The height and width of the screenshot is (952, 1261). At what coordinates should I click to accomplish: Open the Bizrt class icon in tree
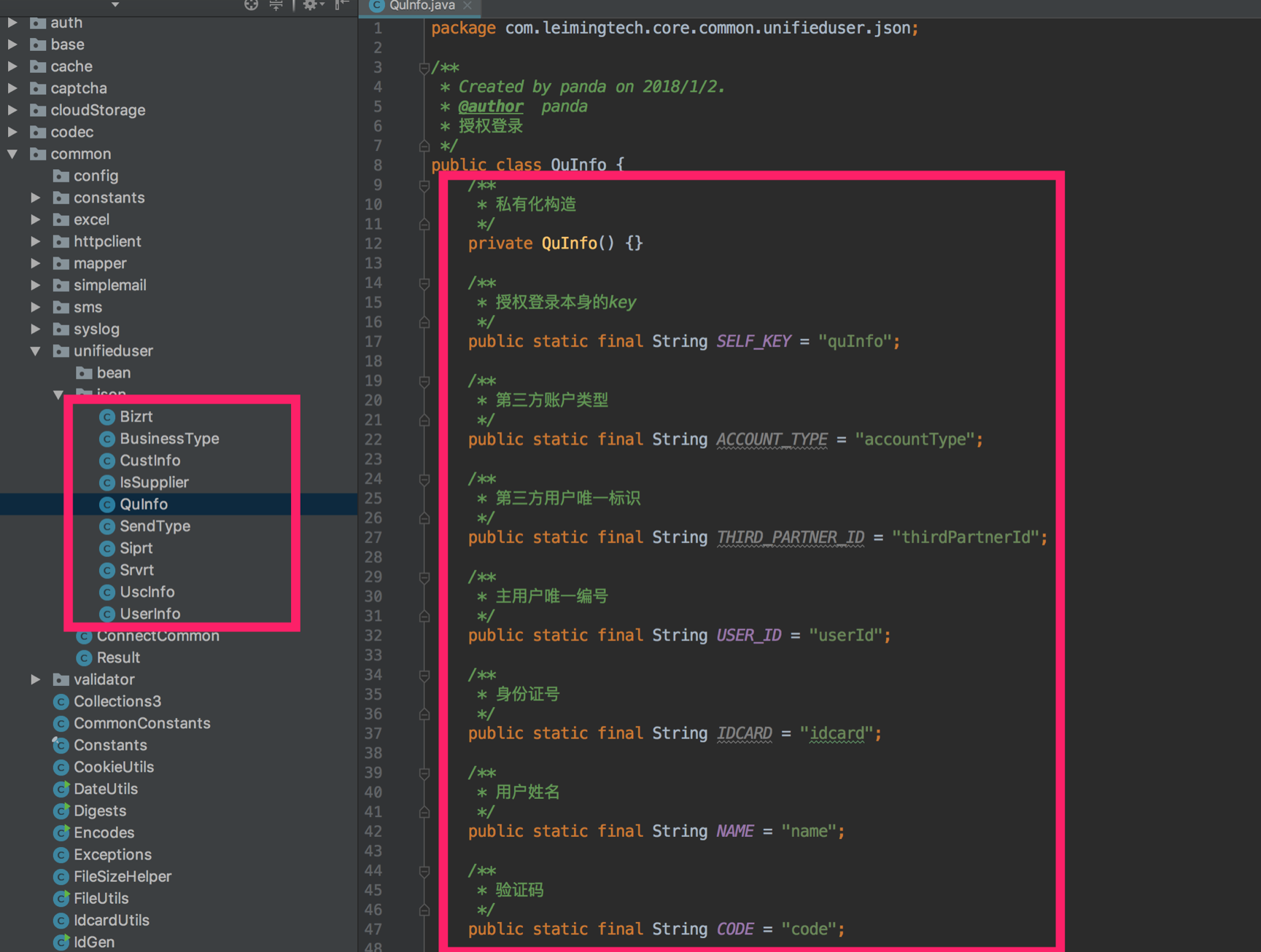pyautogui.click(x=107, y=417)
